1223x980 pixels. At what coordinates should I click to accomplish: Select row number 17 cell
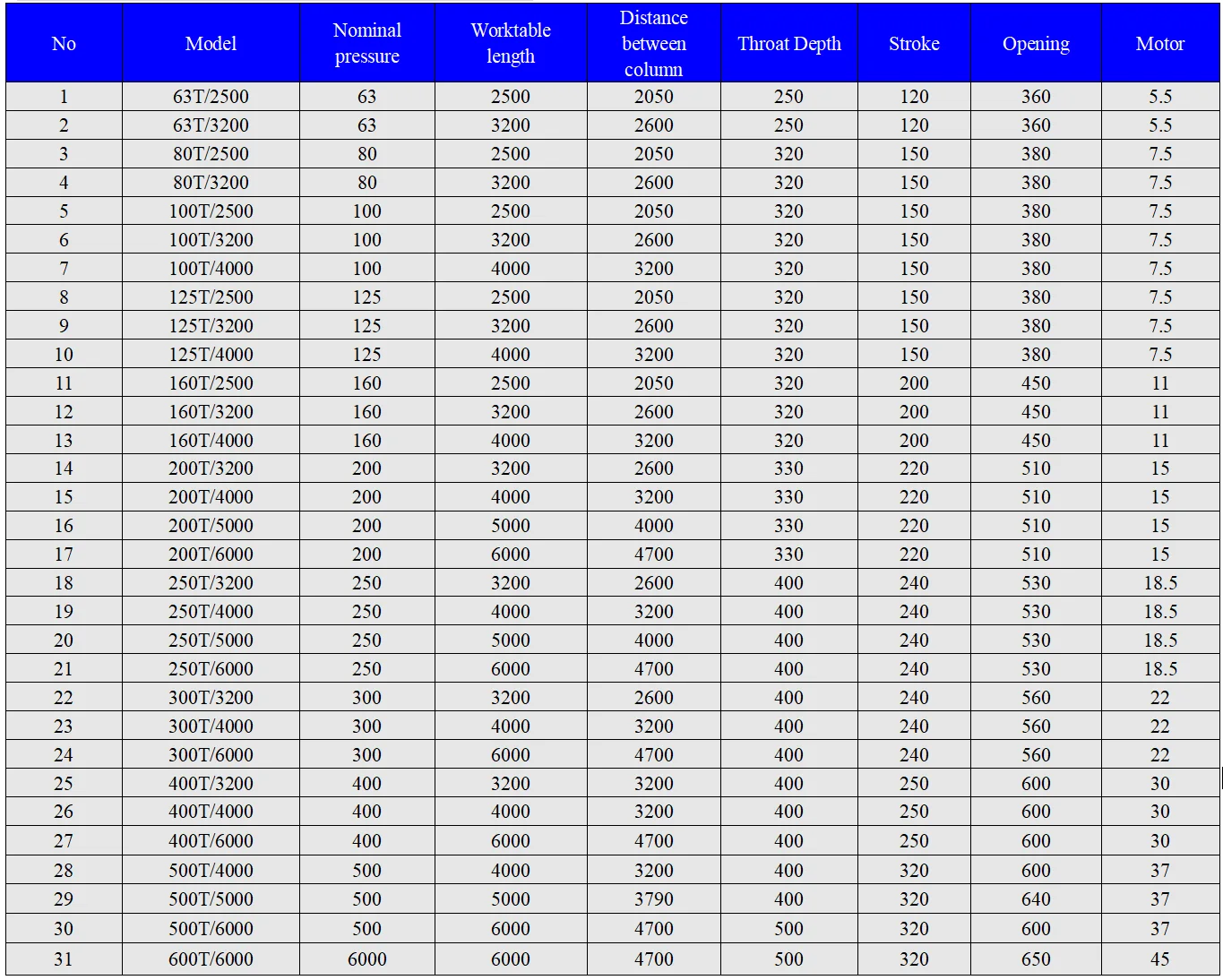click(x=64, y=554)
